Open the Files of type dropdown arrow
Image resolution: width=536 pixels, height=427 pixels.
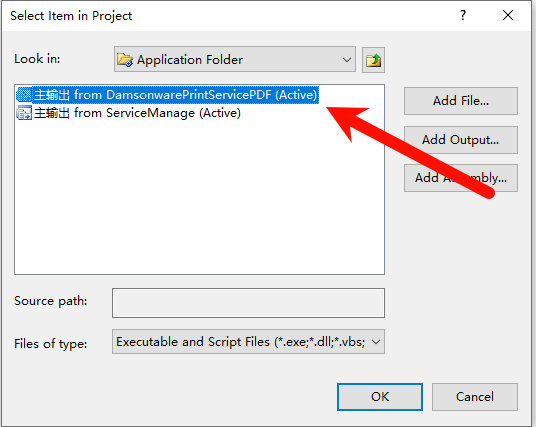tap(376, 342)
